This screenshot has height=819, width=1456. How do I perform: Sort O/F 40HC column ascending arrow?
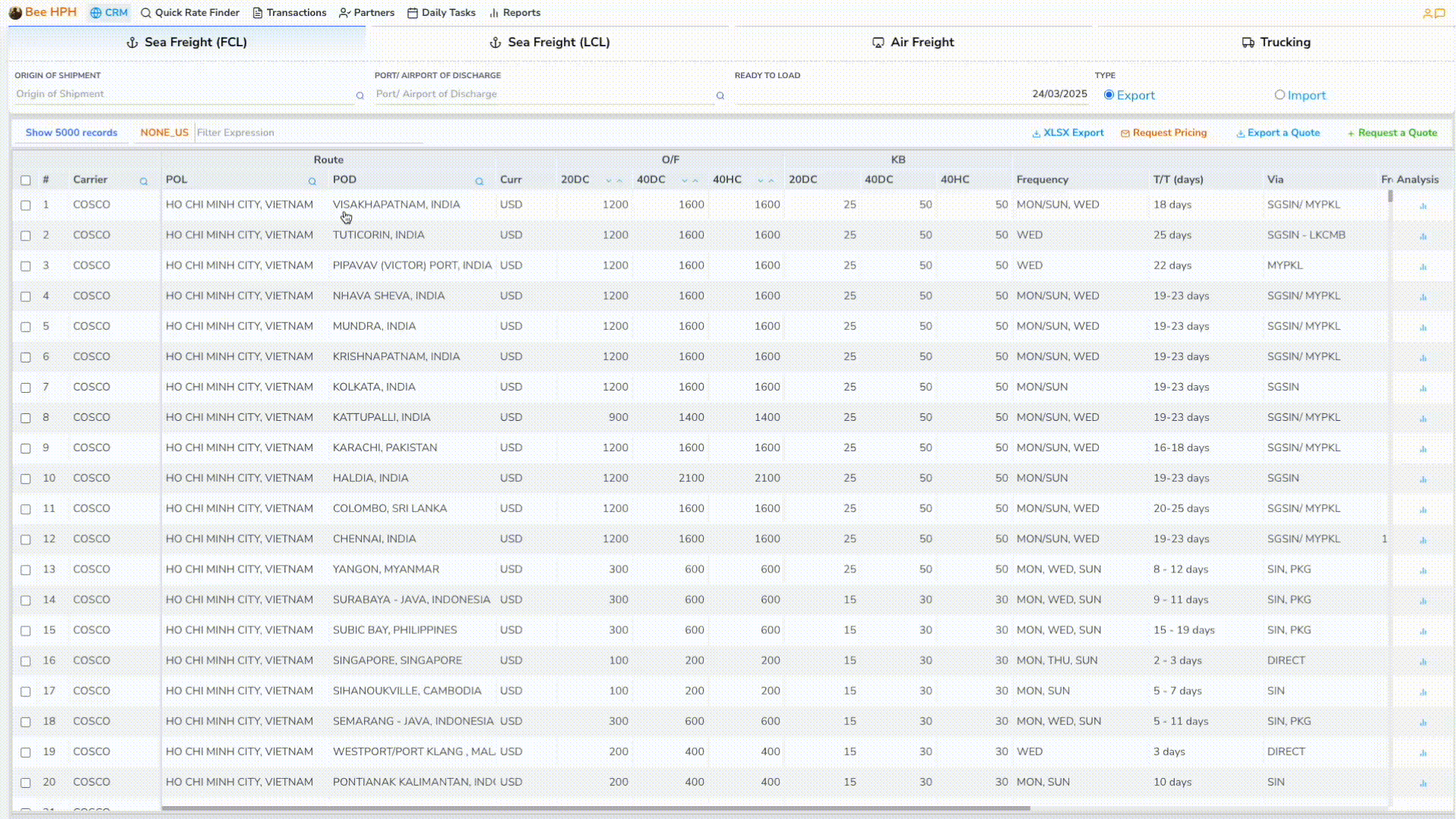point(771,180)
